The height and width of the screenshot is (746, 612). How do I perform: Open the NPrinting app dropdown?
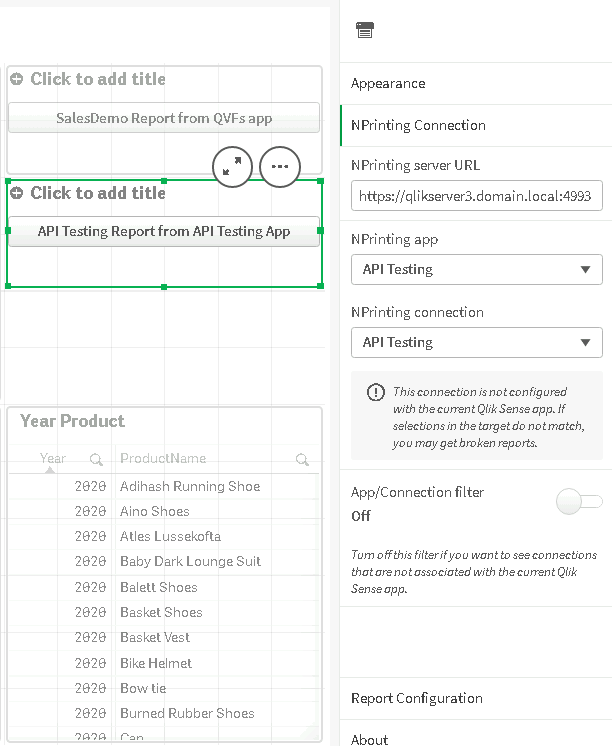tap(477, 269)
